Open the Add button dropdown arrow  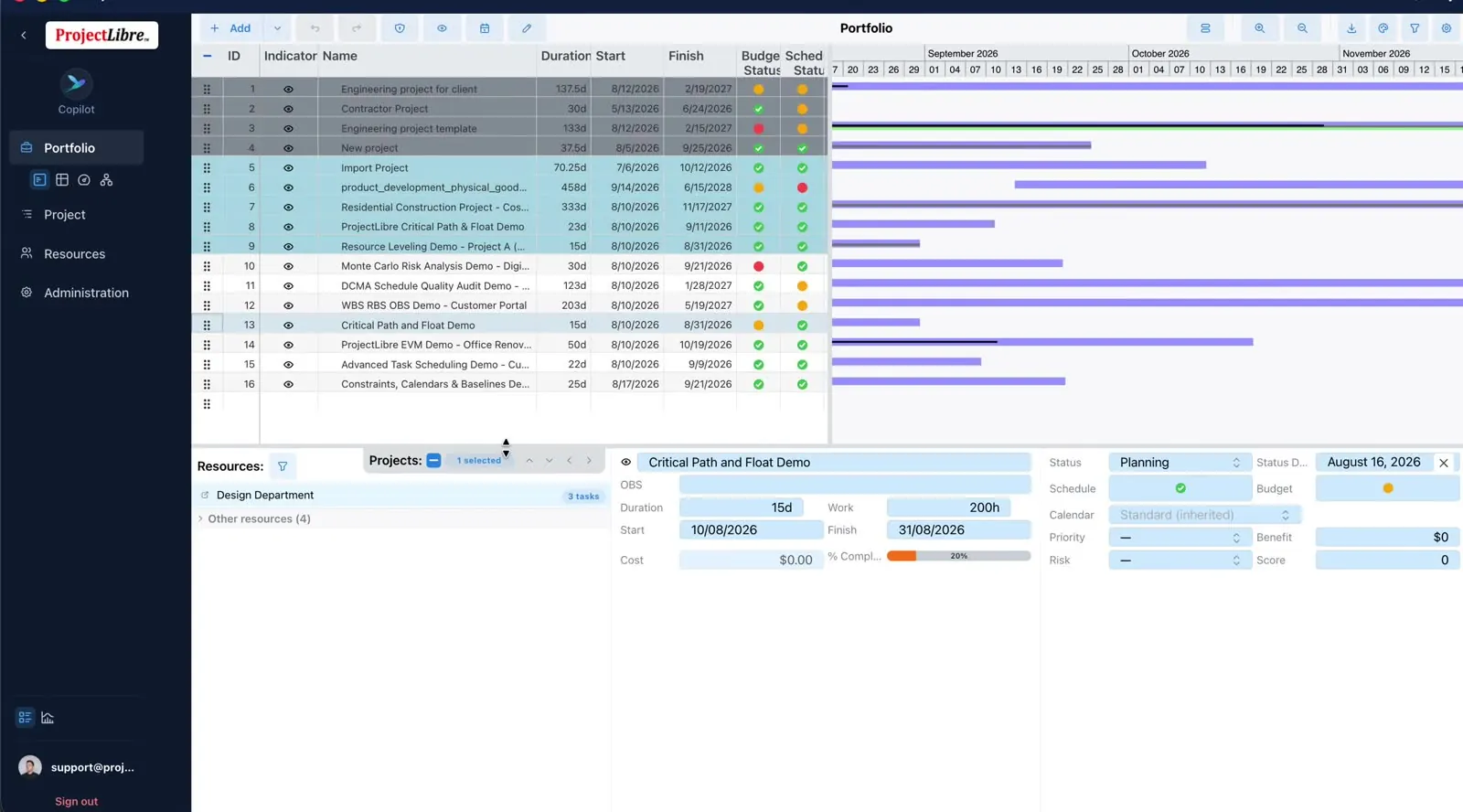coord(277,28)
